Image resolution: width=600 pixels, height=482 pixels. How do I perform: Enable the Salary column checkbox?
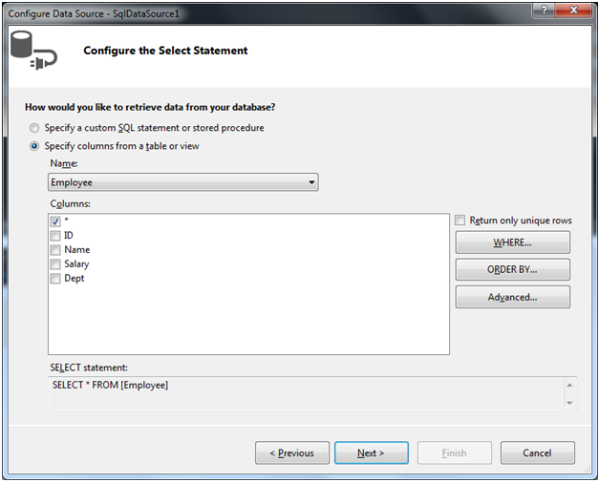[56, 264]
